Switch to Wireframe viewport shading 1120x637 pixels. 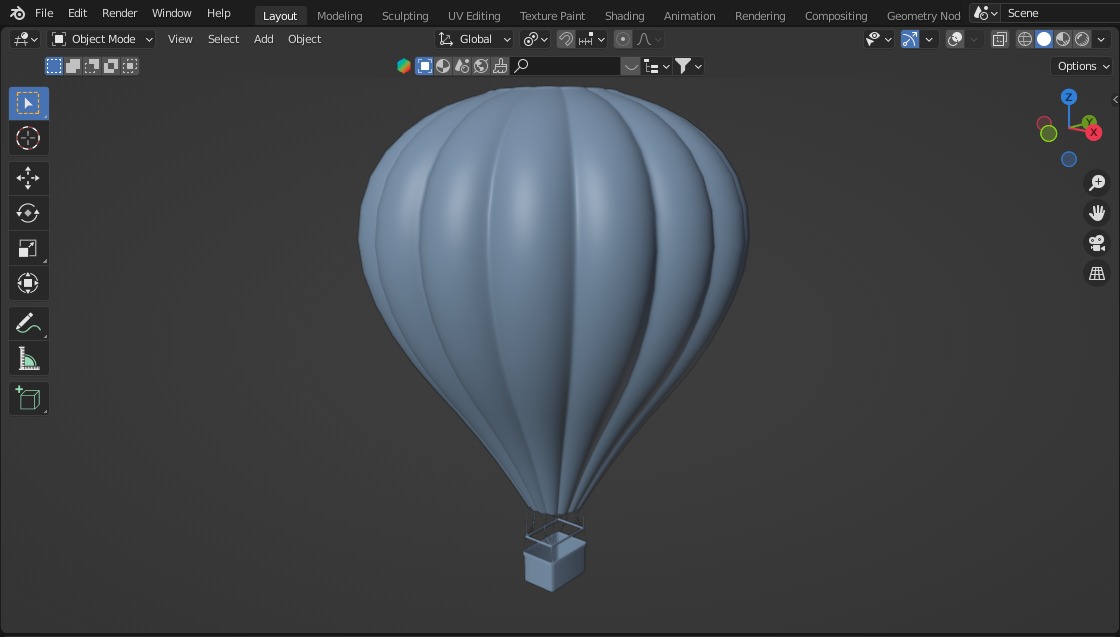coord(1024,39)
